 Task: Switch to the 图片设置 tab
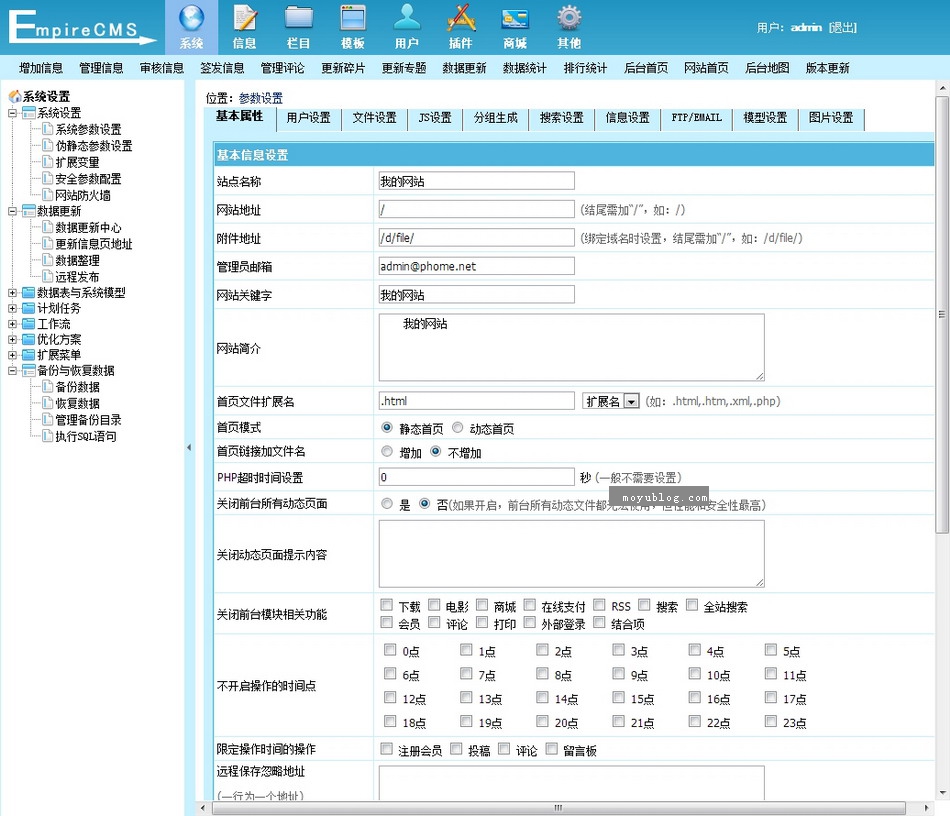click(x=831, y=118)
